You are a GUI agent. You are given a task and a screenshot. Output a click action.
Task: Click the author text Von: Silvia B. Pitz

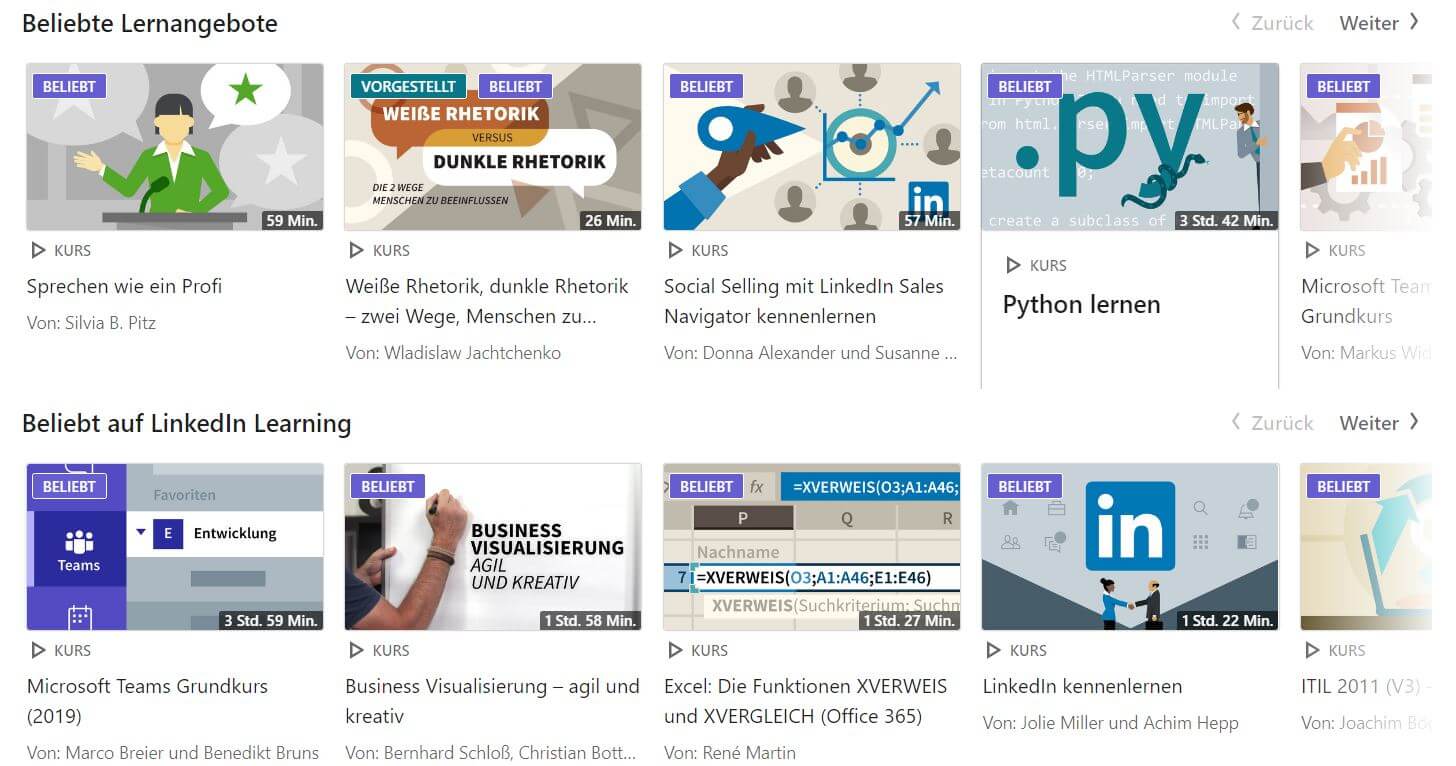tap(91, 323)
